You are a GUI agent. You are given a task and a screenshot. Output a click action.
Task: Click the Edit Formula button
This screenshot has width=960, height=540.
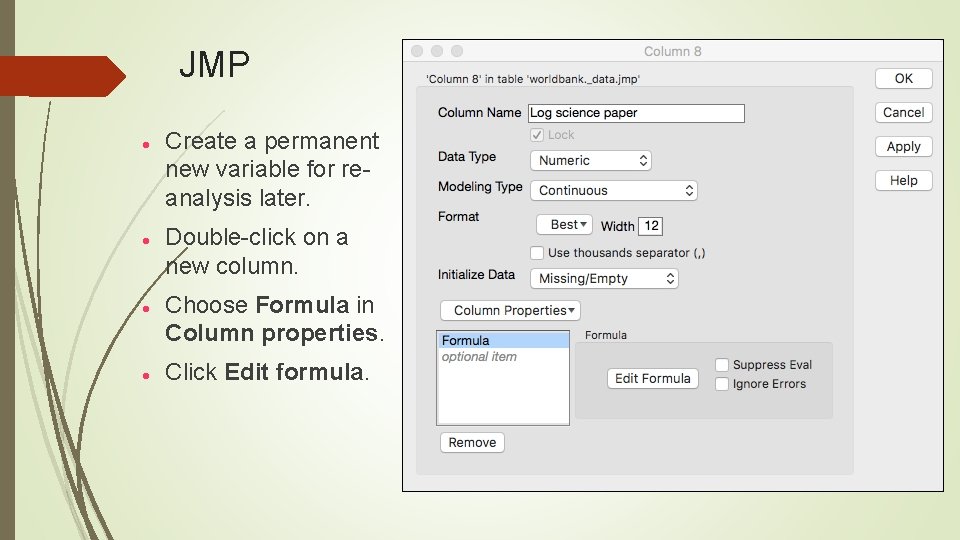pos(653,378)
